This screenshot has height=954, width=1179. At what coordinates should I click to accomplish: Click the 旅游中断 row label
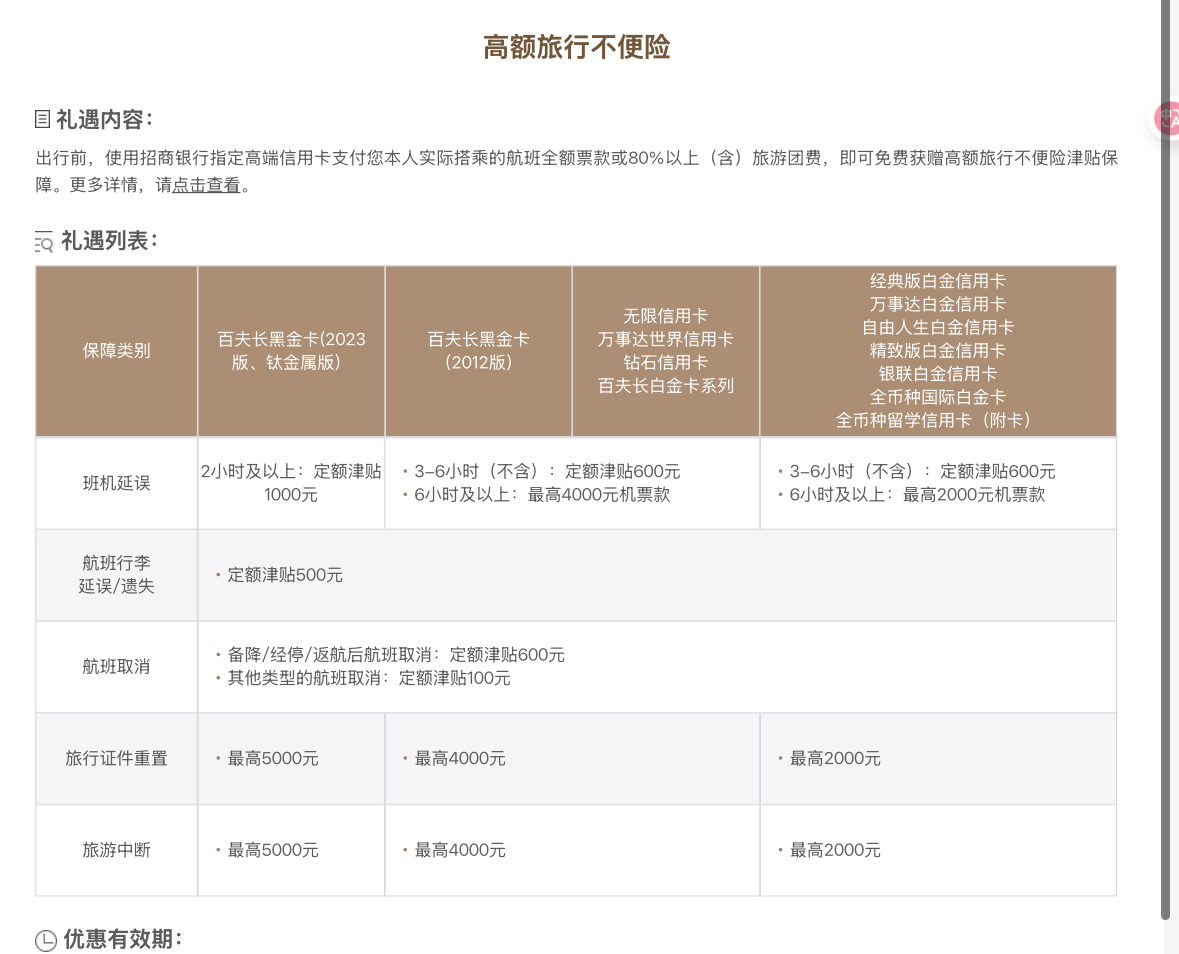coord(117,850)
